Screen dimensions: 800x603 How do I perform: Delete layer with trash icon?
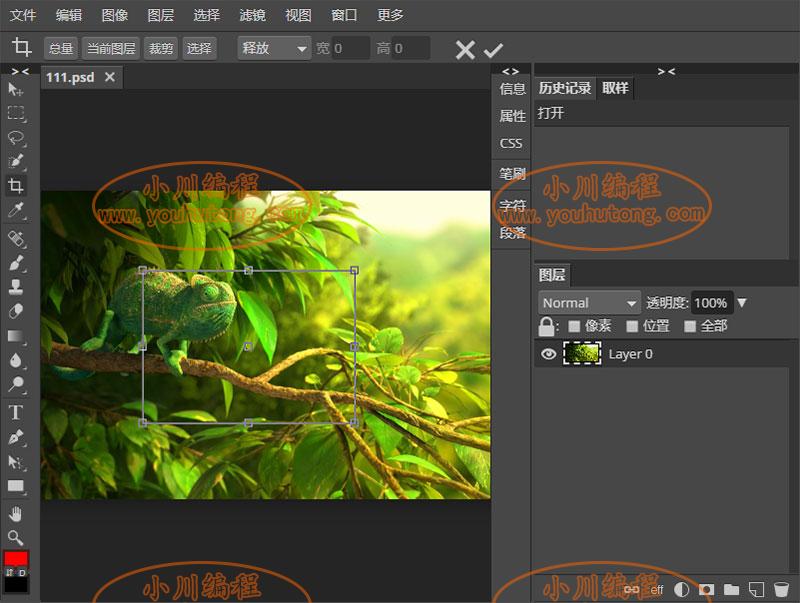[x=781, y=590]
